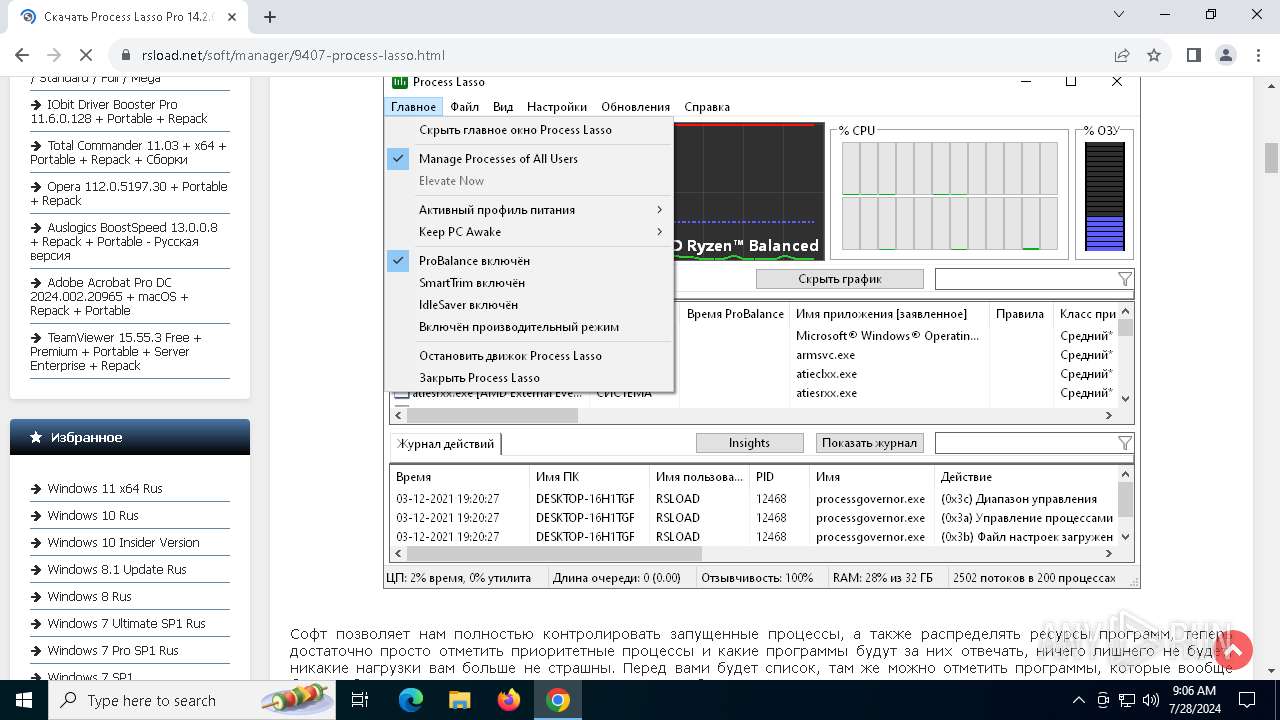
Task: Click the volume icon in system tray
Action: [1151, 700]
